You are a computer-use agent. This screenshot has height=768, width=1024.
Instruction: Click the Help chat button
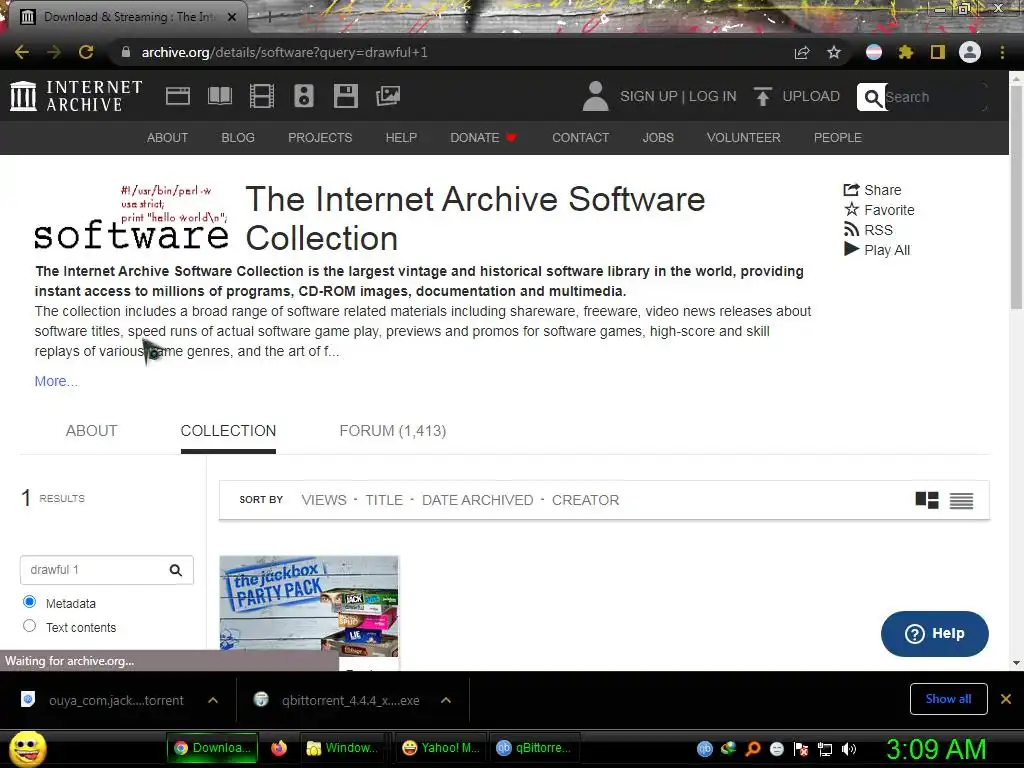tap(935, 633)
